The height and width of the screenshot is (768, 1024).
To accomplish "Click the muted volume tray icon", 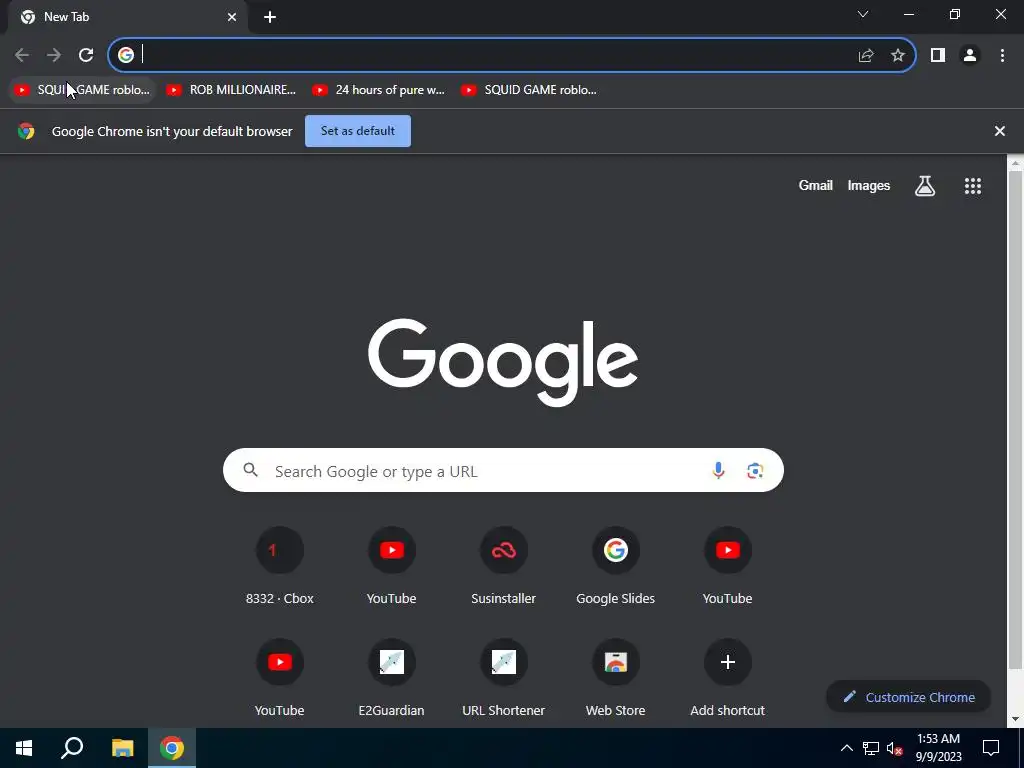I will pos(895,748).
